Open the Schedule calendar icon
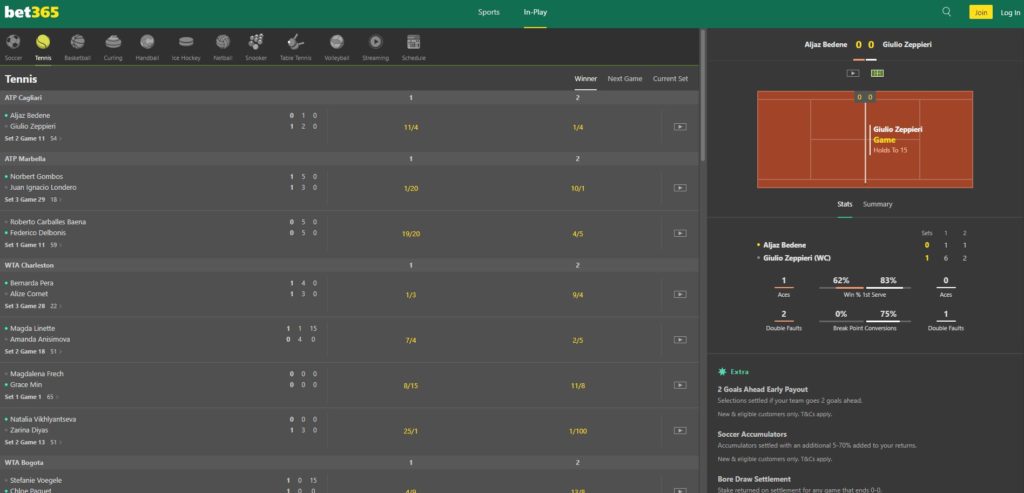The image size is (1024, 493). point(413,42)
